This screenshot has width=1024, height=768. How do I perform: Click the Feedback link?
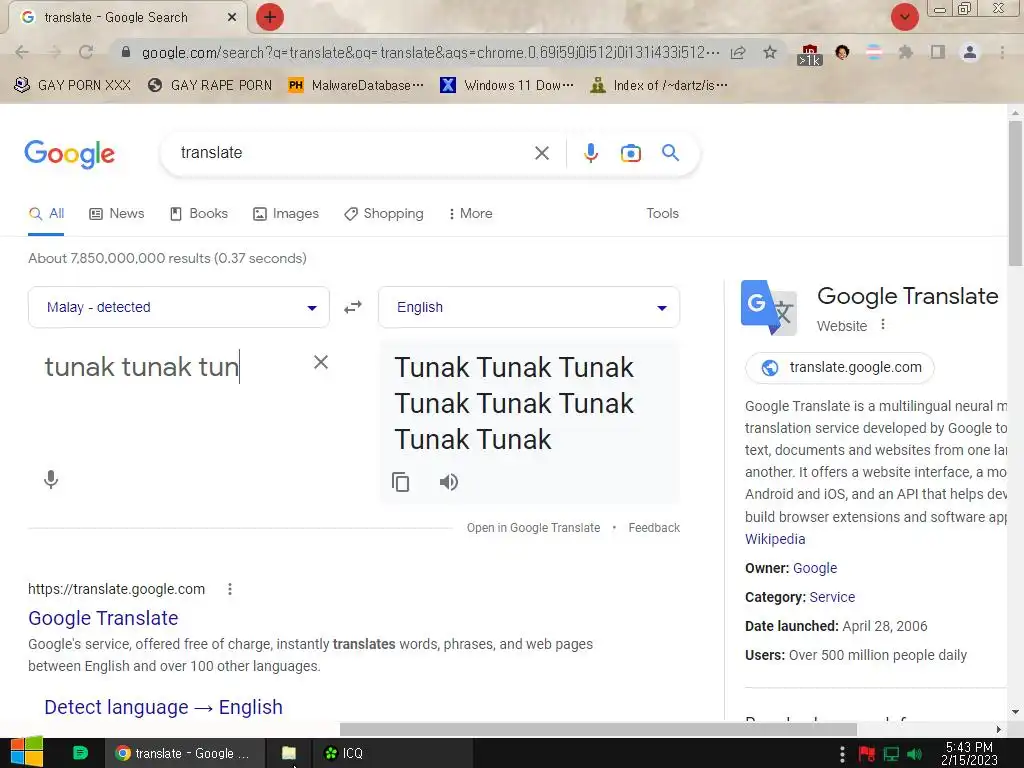coord(654,528)
